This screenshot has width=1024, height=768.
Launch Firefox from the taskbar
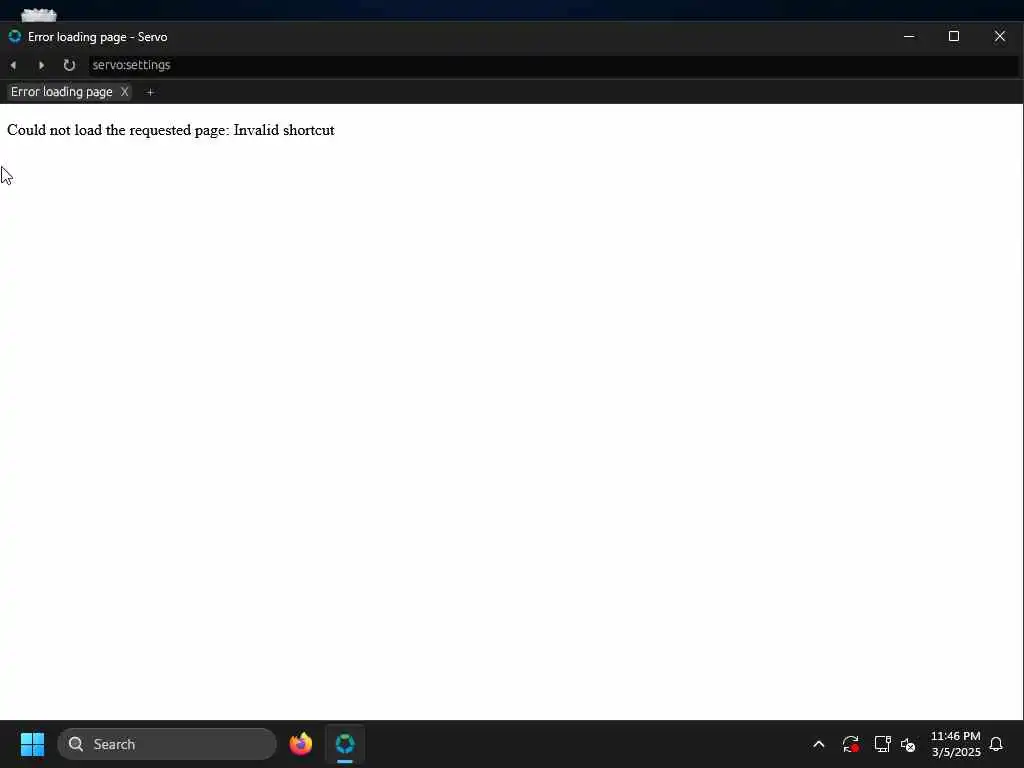(x=300, y=744)
